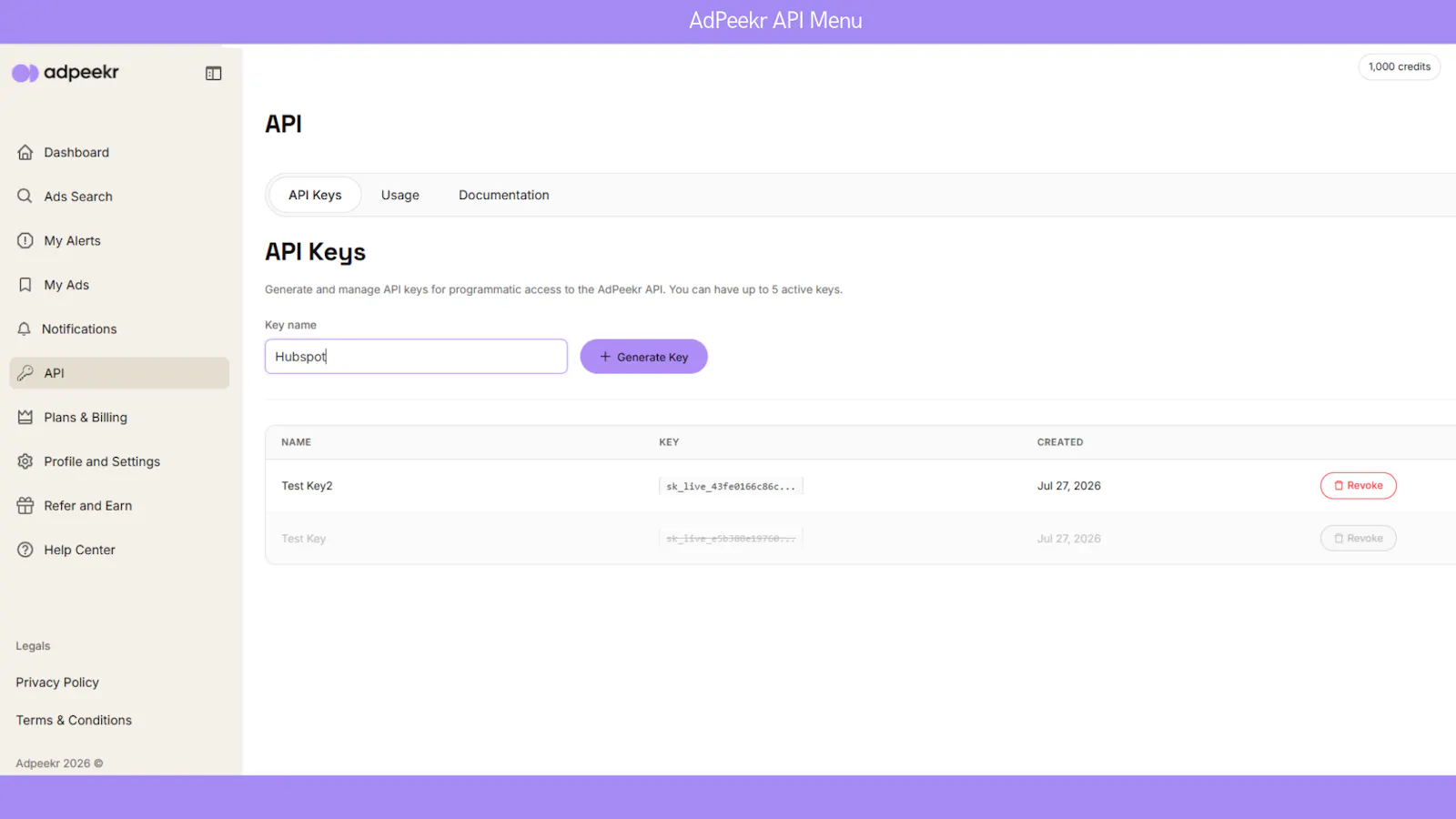Select the API Keys tab

(x=315, y=195)
